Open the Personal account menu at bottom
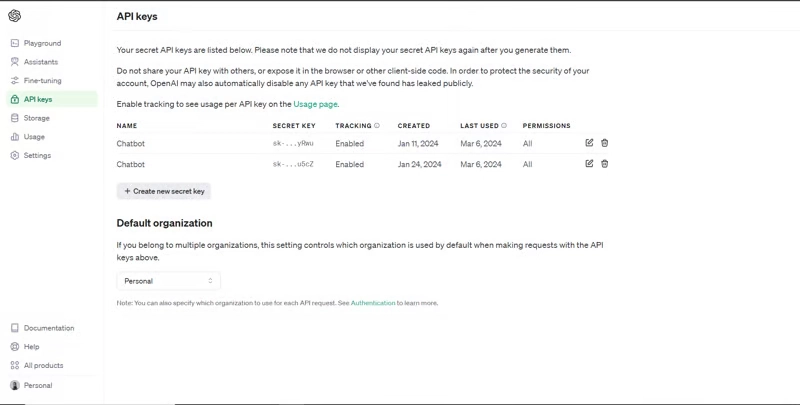This screenshot has width=800, height=405. 32,385
